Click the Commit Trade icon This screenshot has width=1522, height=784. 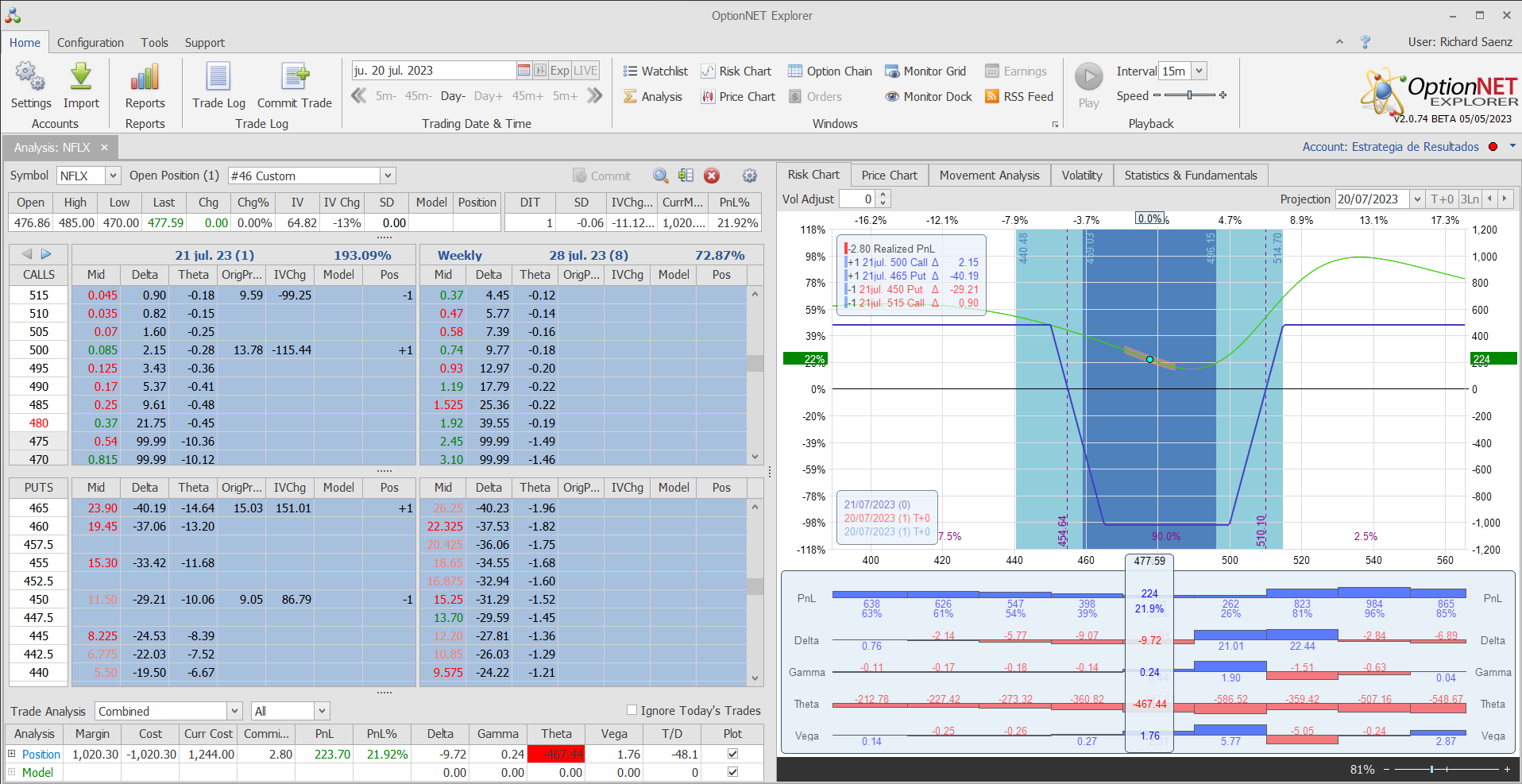pos(295,78)
